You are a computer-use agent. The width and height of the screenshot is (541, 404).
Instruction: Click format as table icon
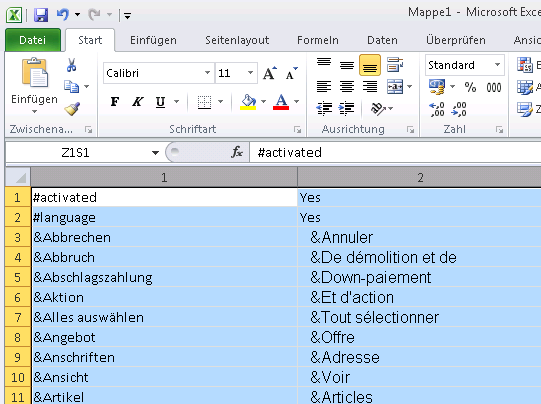tap(524, 87)
